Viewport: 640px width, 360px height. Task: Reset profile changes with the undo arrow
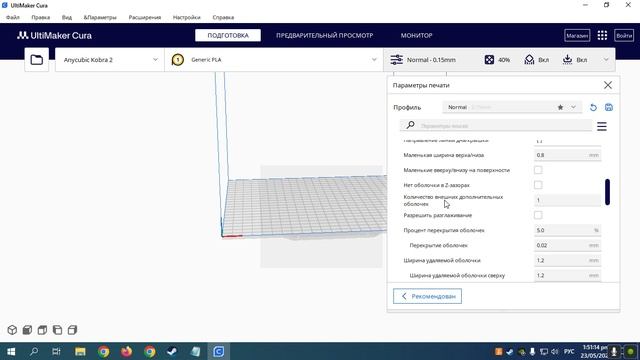(593, 107)
